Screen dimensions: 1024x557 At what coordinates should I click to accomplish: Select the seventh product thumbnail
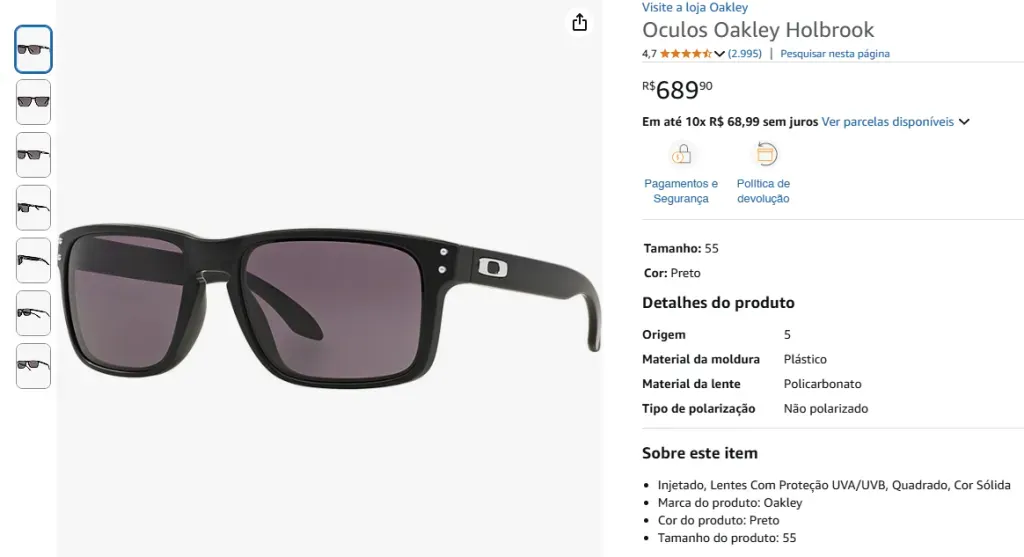pos(33,366)
